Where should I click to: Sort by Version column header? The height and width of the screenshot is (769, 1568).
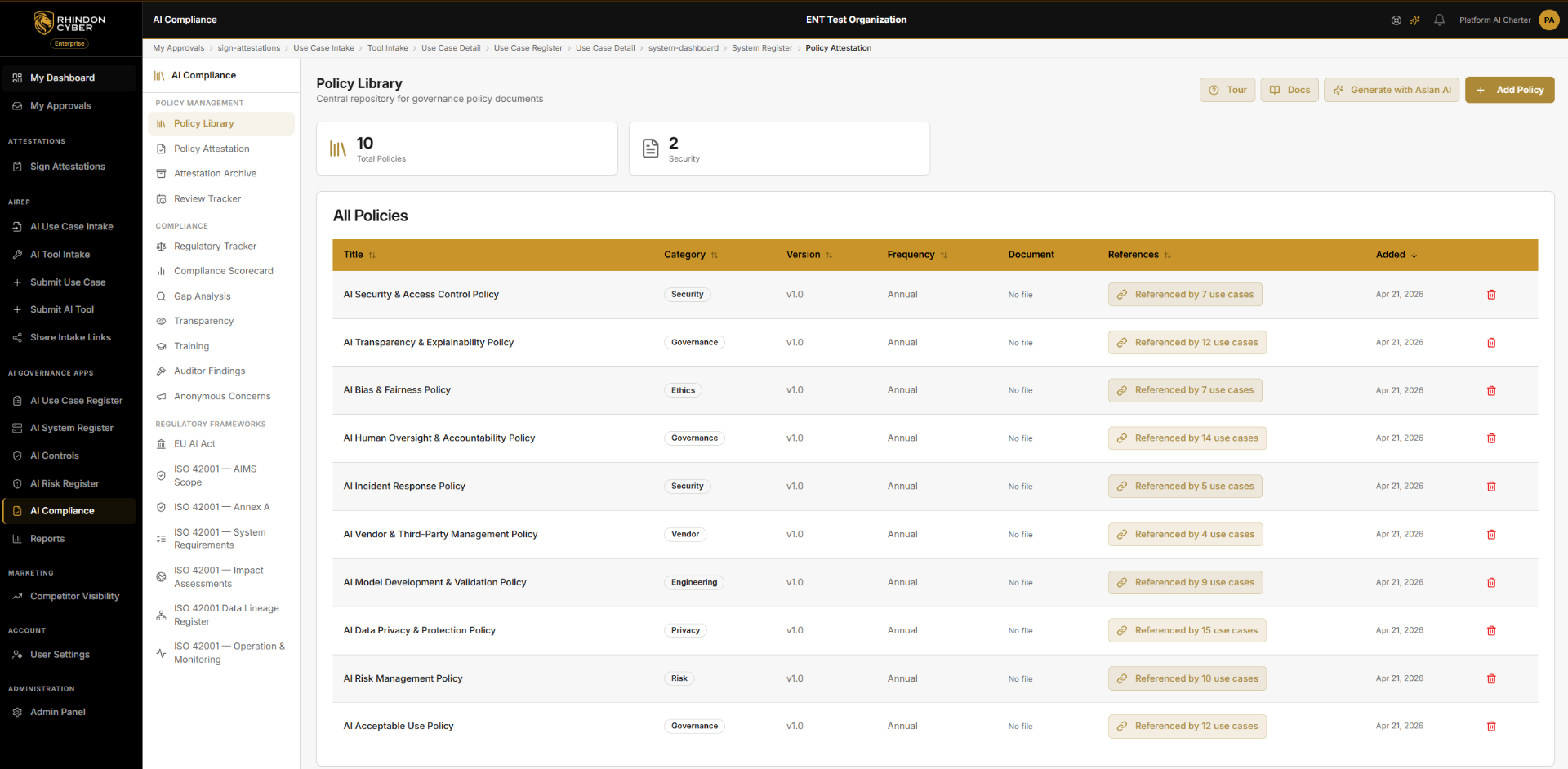809,255
